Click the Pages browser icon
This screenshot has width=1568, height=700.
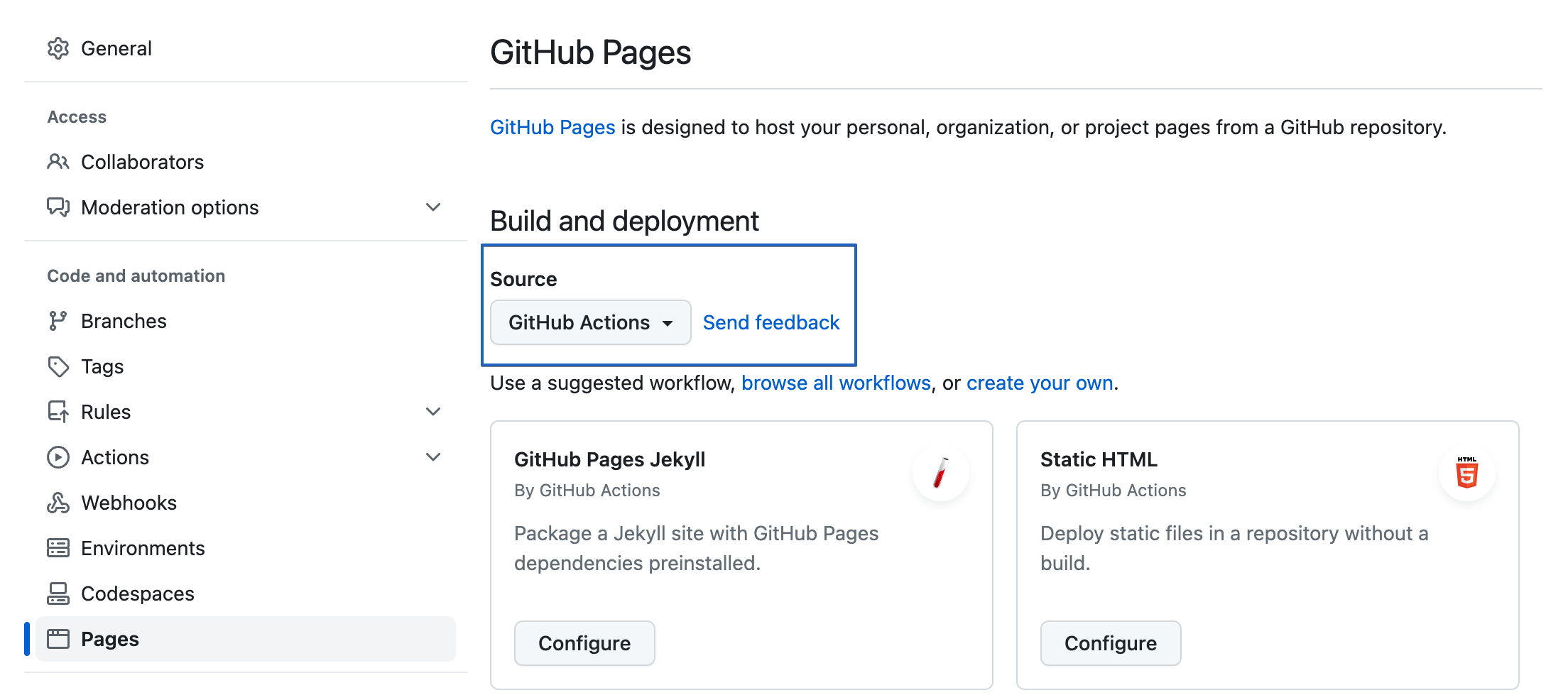58,639
